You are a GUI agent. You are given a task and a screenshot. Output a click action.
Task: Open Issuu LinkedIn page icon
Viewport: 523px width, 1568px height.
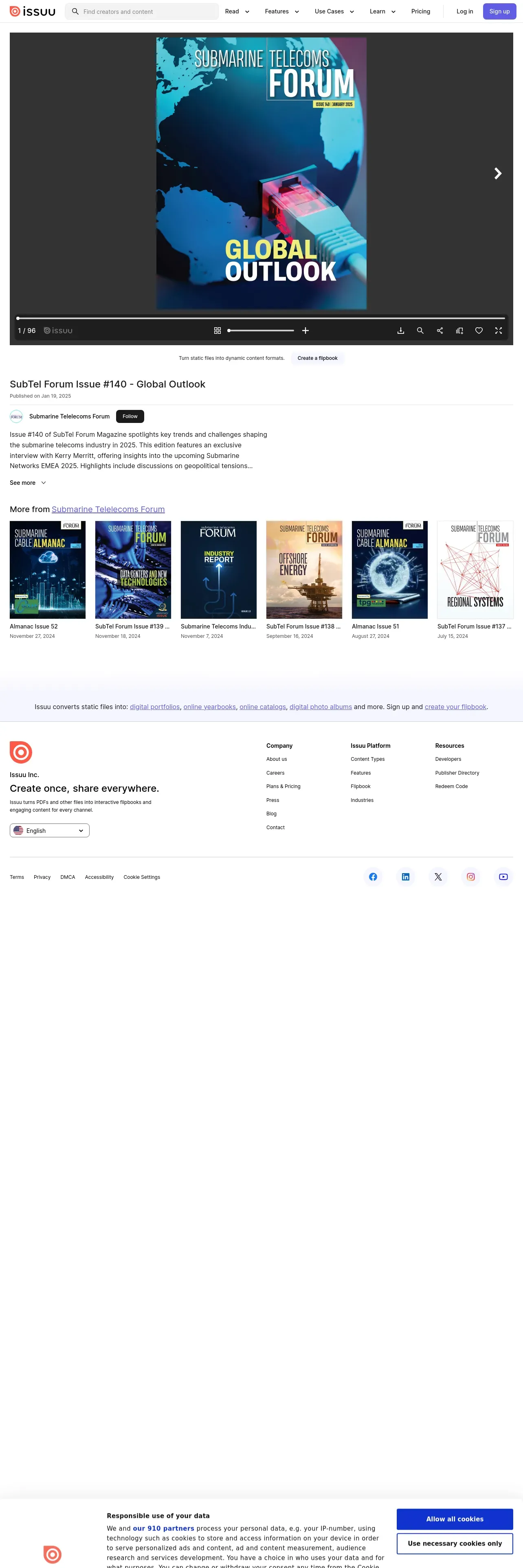(406, 876)
